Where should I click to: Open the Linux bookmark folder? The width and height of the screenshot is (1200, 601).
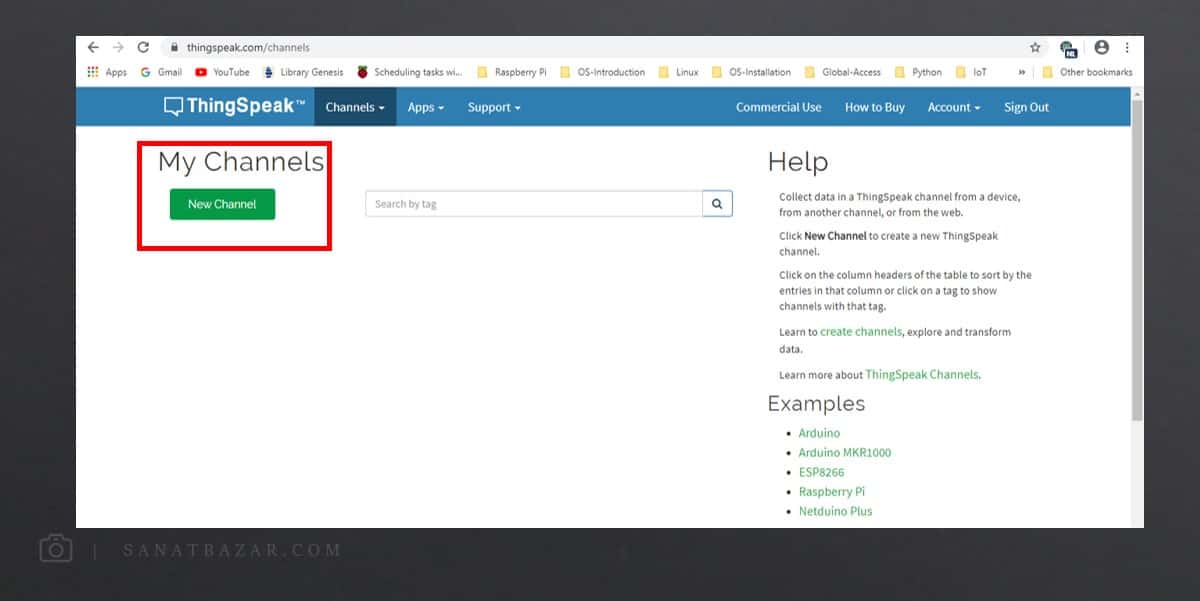pos(678,72)
